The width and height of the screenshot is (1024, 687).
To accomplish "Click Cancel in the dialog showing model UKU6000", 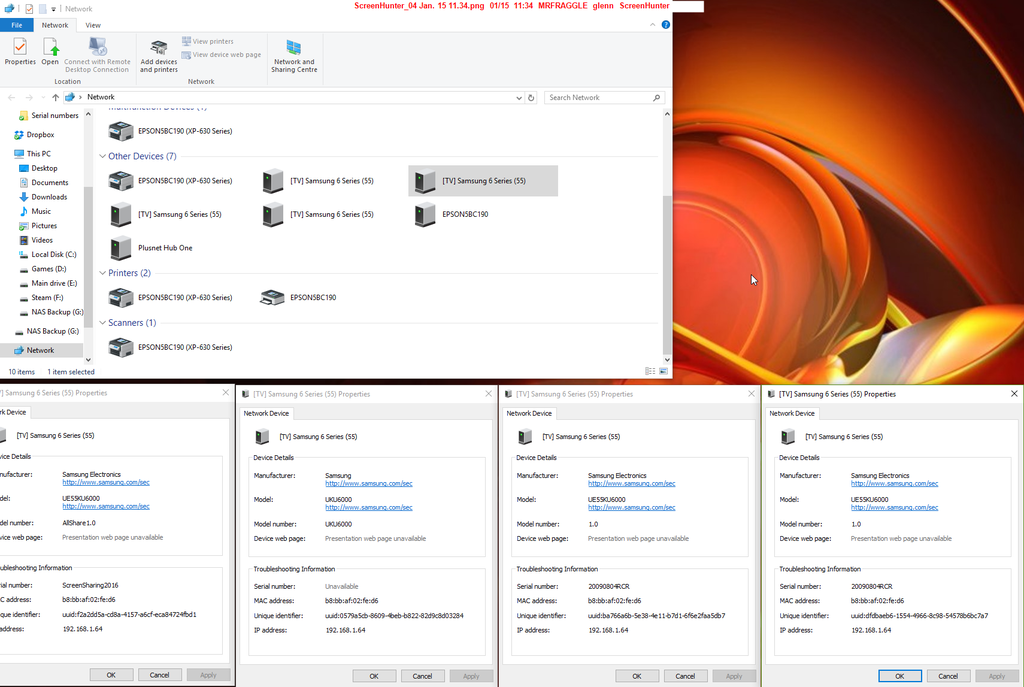I will pyautogui.click(x=423, y=677).
